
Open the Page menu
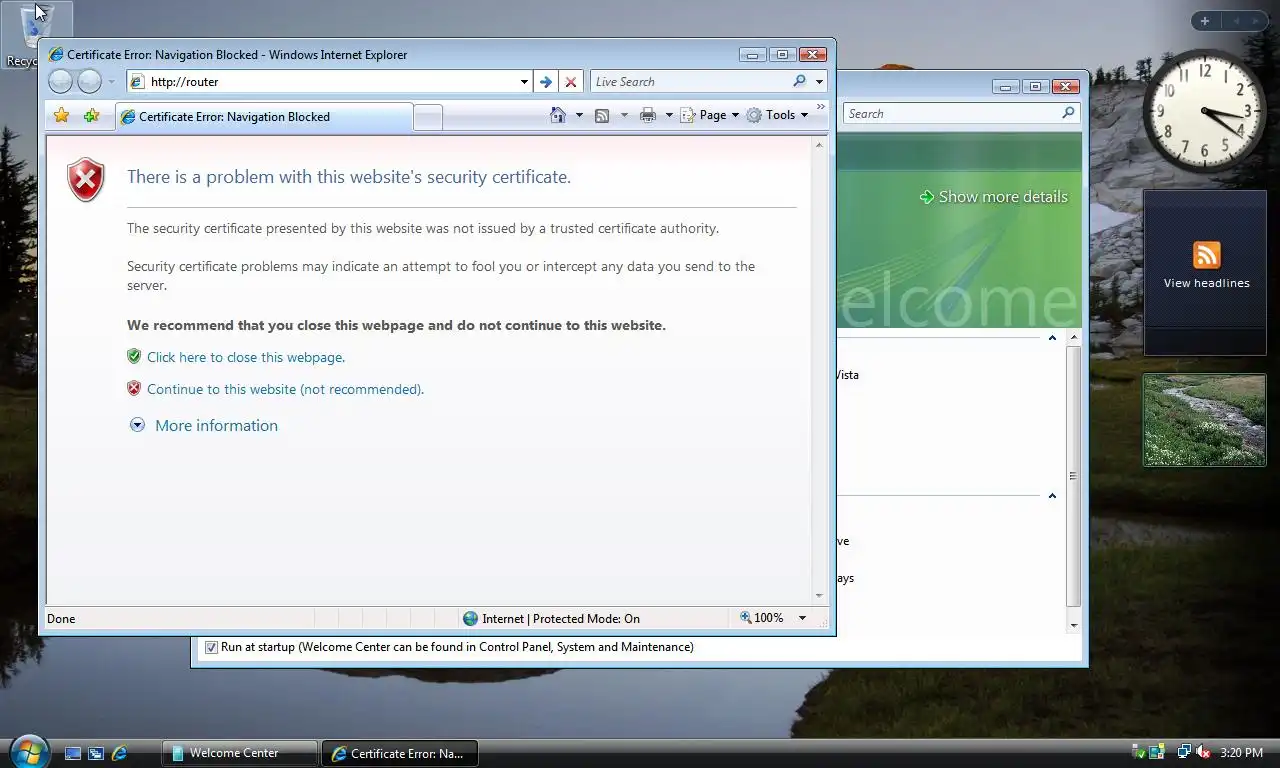(710, 115)
